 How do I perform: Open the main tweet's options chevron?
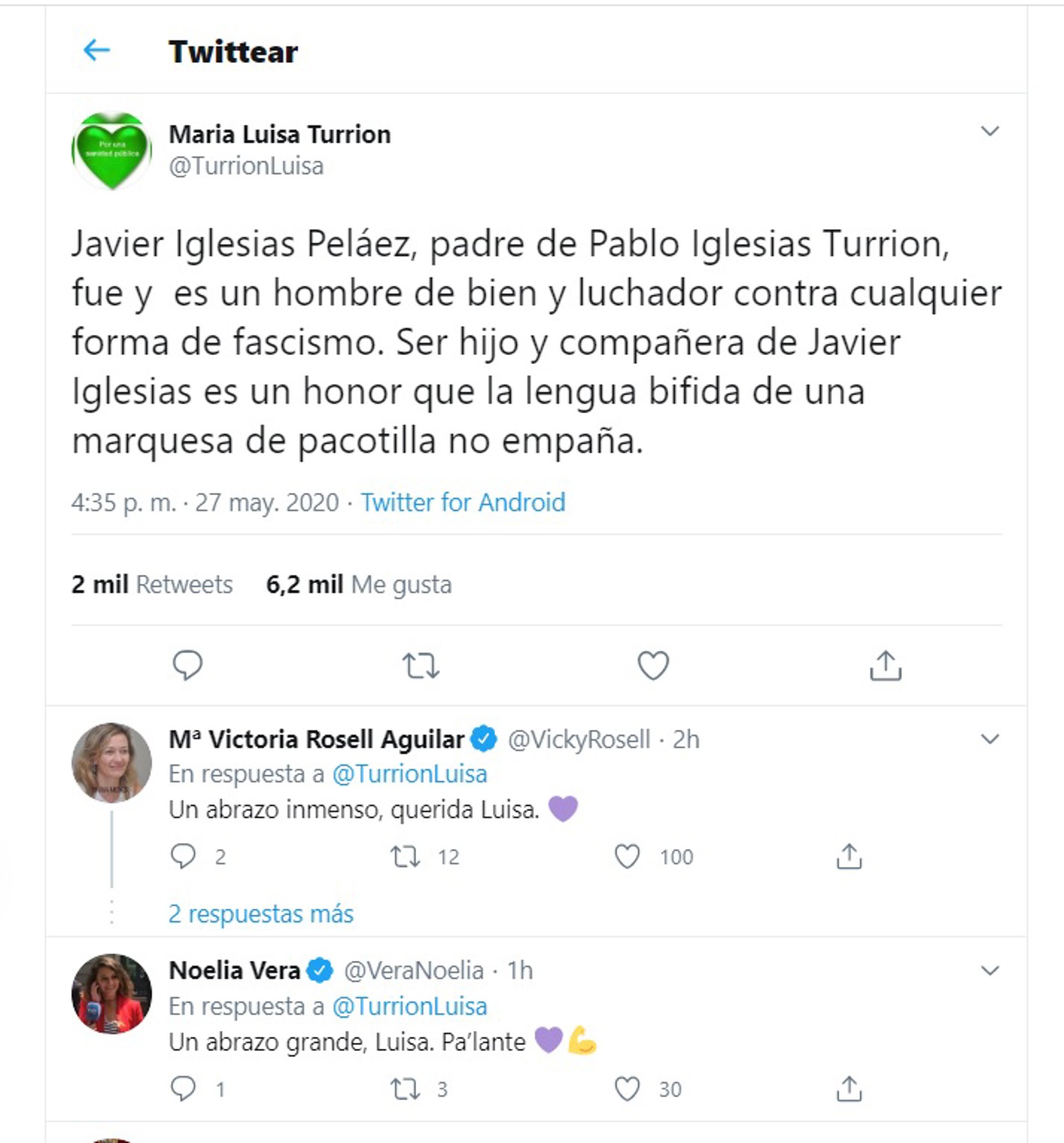coord(989,131)
